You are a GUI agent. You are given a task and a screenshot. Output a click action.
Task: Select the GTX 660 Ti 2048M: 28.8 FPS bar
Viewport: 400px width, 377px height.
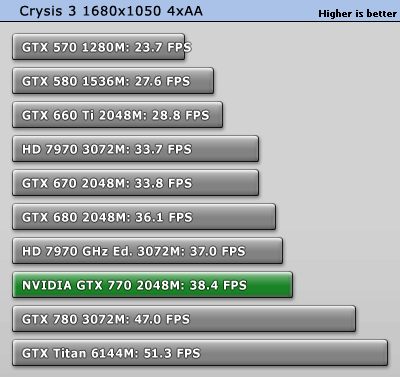118,115
